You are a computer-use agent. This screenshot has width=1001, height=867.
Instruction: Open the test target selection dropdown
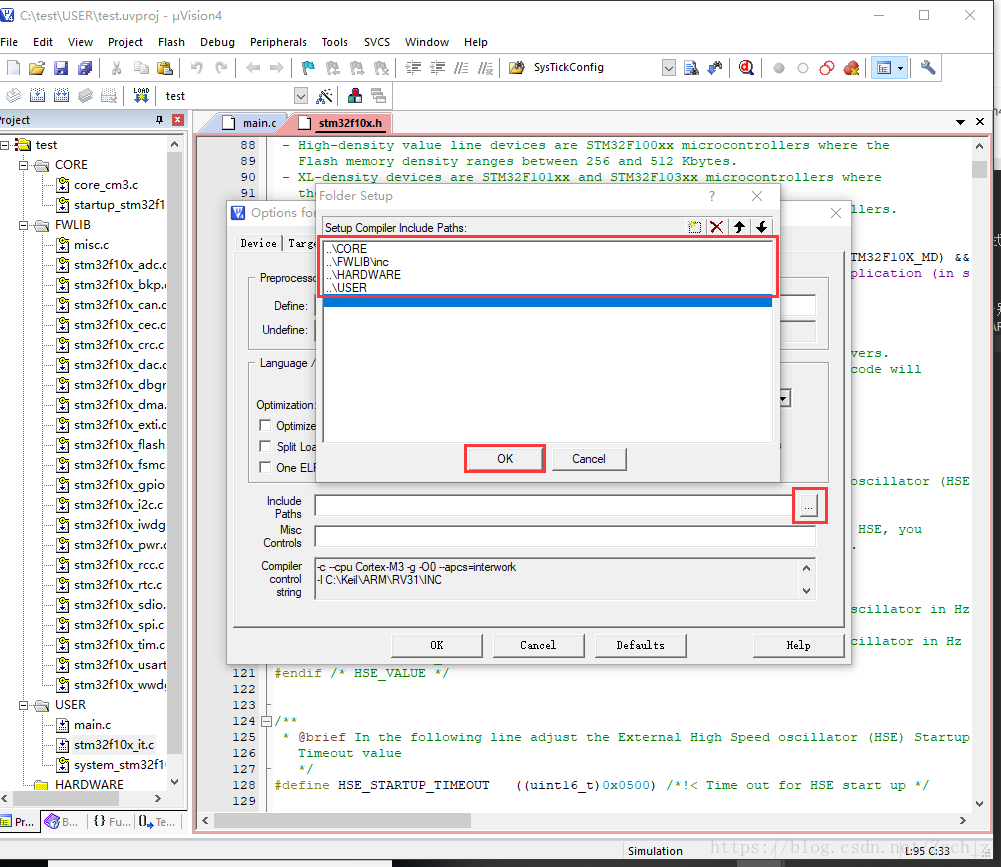pos(301,96)
